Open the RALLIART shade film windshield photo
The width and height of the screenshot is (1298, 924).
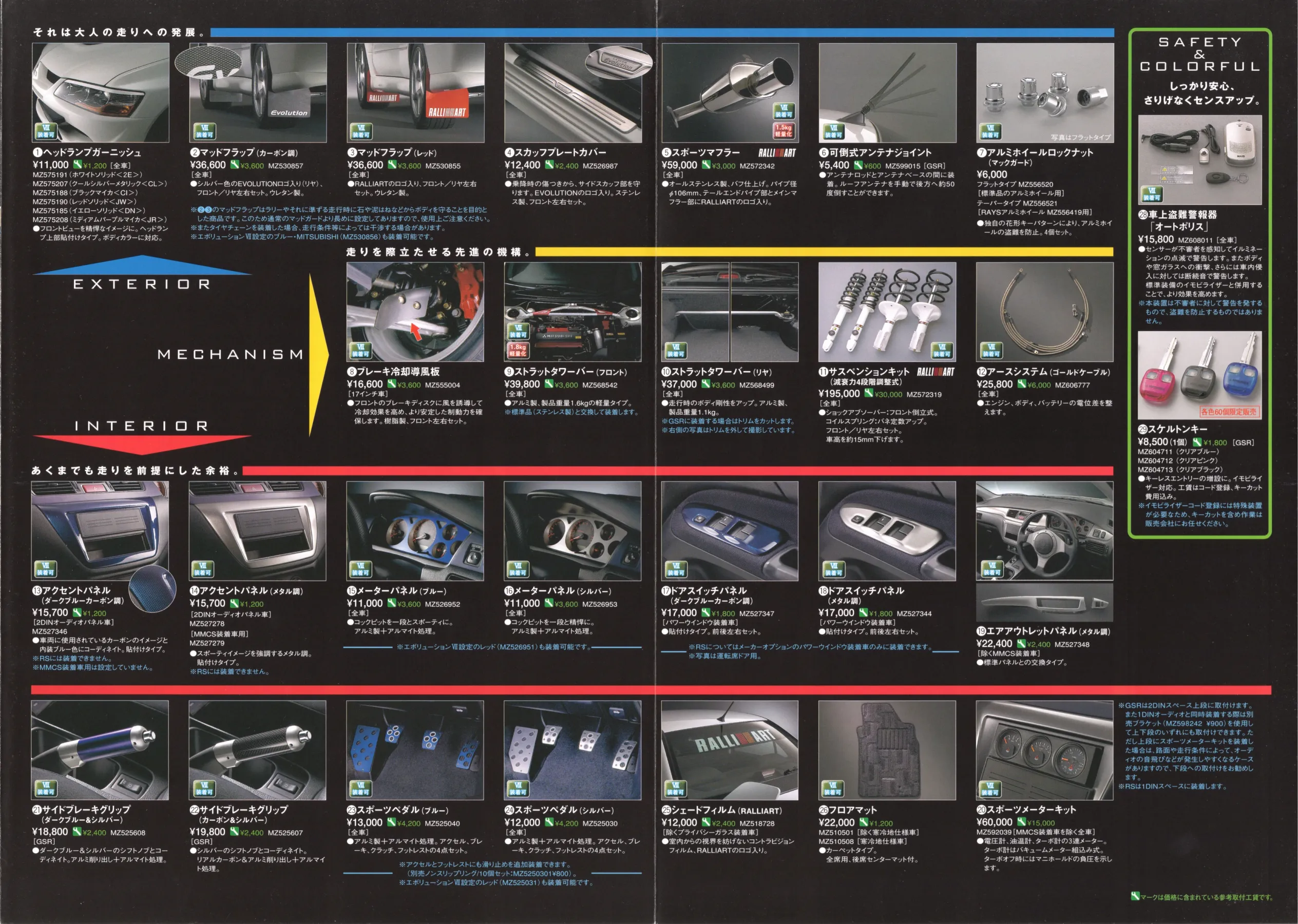point(730,750)
